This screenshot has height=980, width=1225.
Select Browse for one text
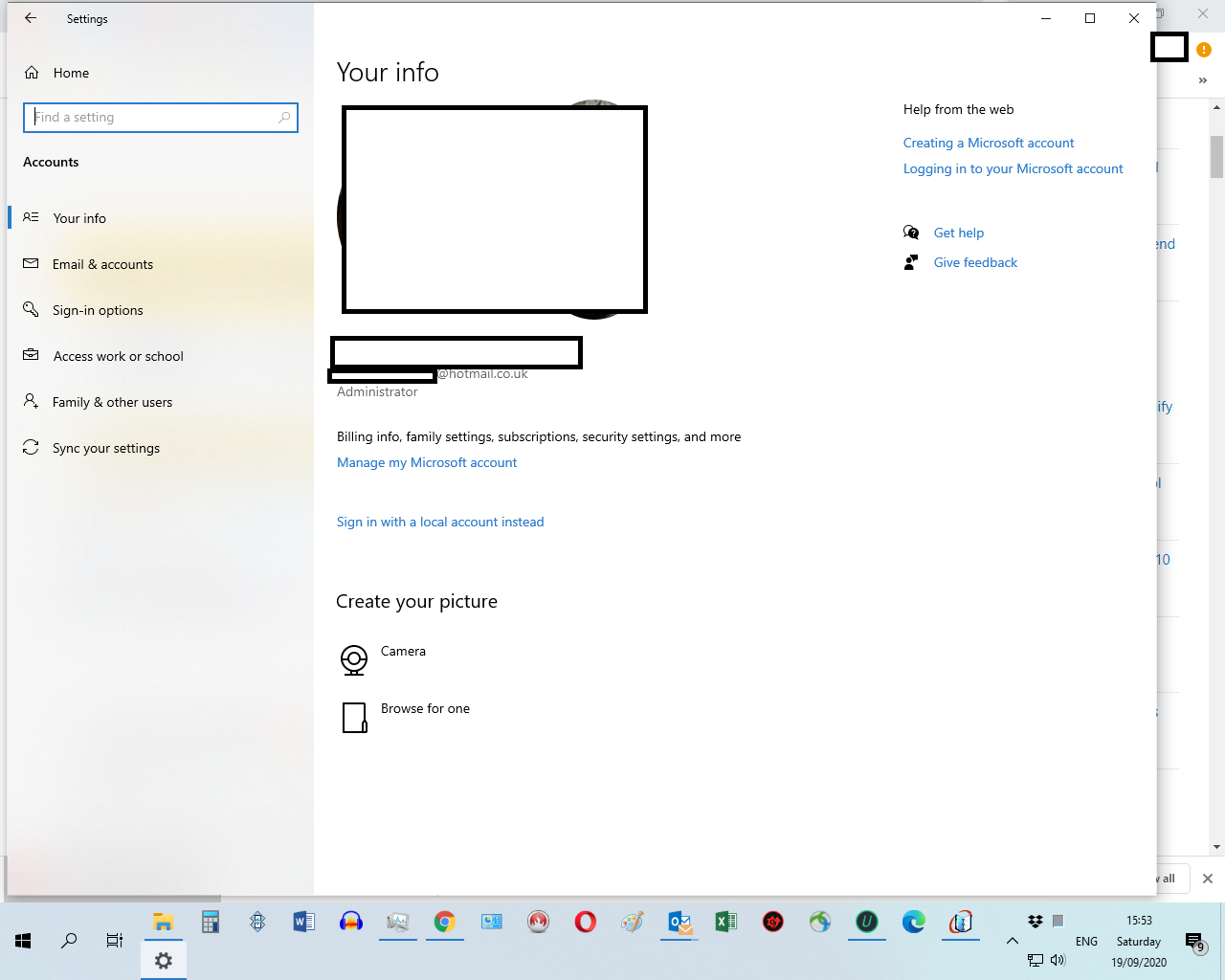coord(425,708)
